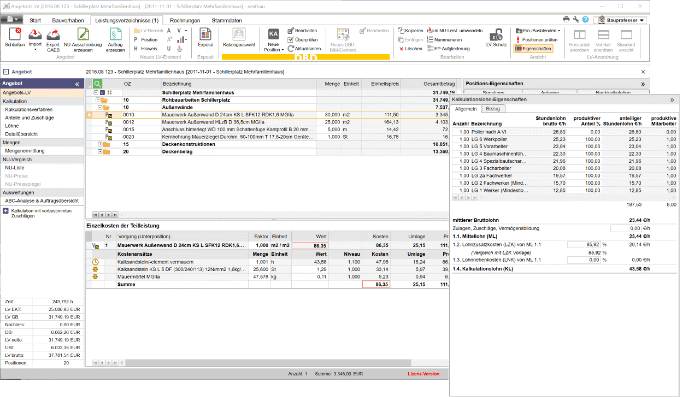This screenshot has height=397, width=680.
Task: Open Anteile und Zuschläge in sidebar
Action: tap(29, 118)
